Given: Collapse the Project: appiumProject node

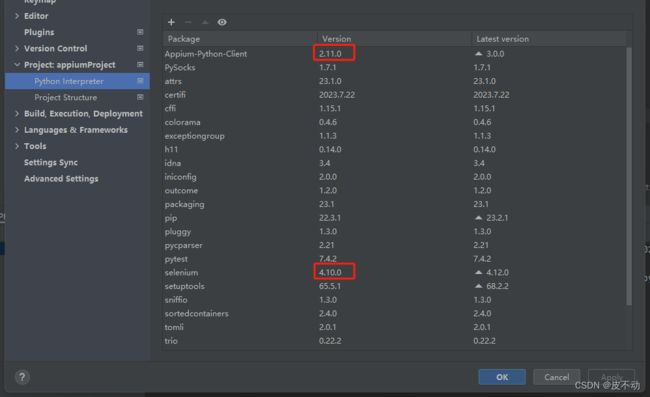Looking at the screenshot, I should click(17, 65).
